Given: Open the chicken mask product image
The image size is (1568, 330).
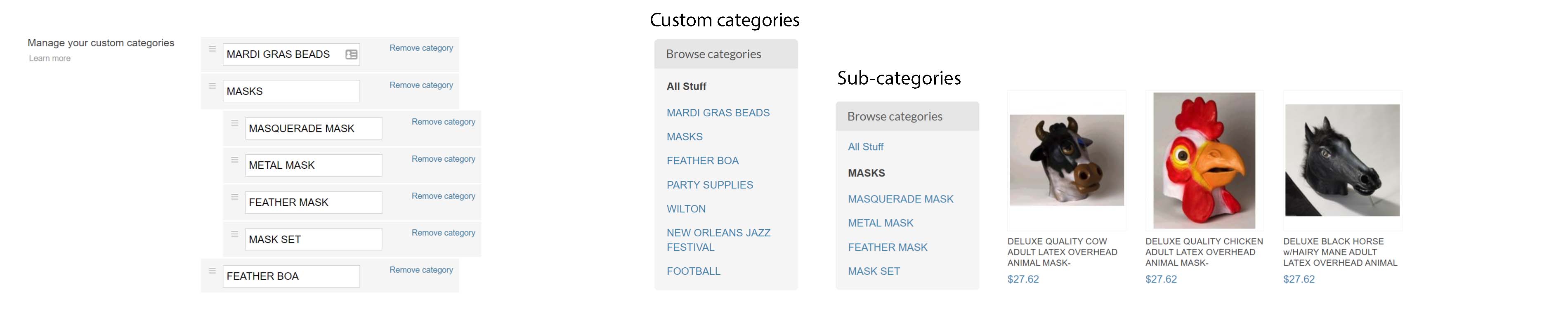Looking at the screenshot, I should (1204, 161).
